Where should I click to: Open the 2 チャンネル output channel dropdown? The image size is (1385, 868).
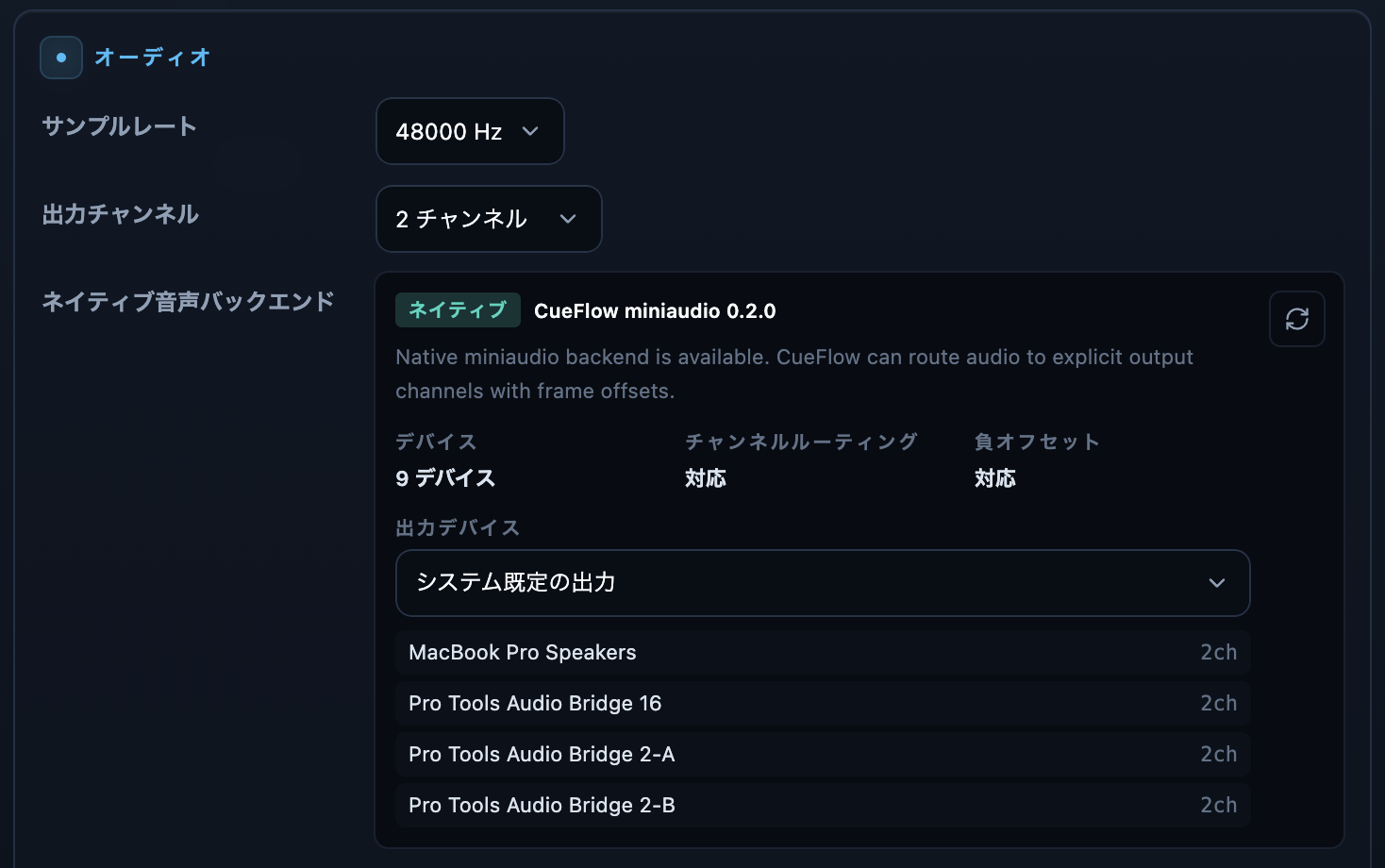(489, 219)
